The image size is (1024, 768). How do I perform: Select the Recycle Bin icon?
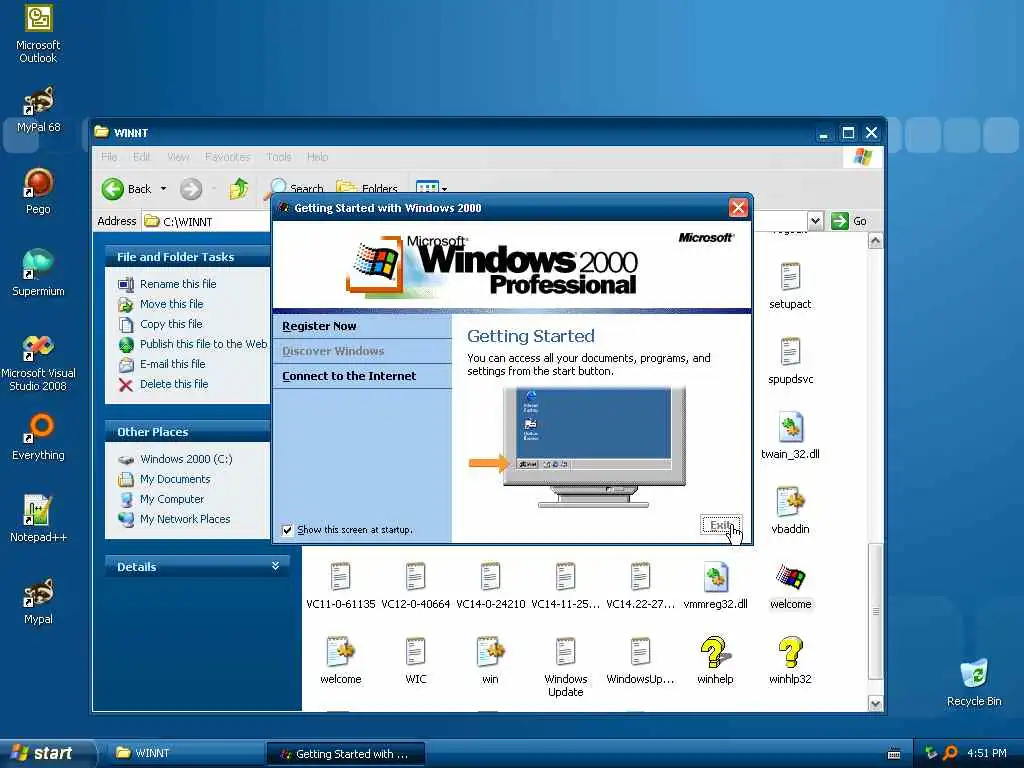974,682
